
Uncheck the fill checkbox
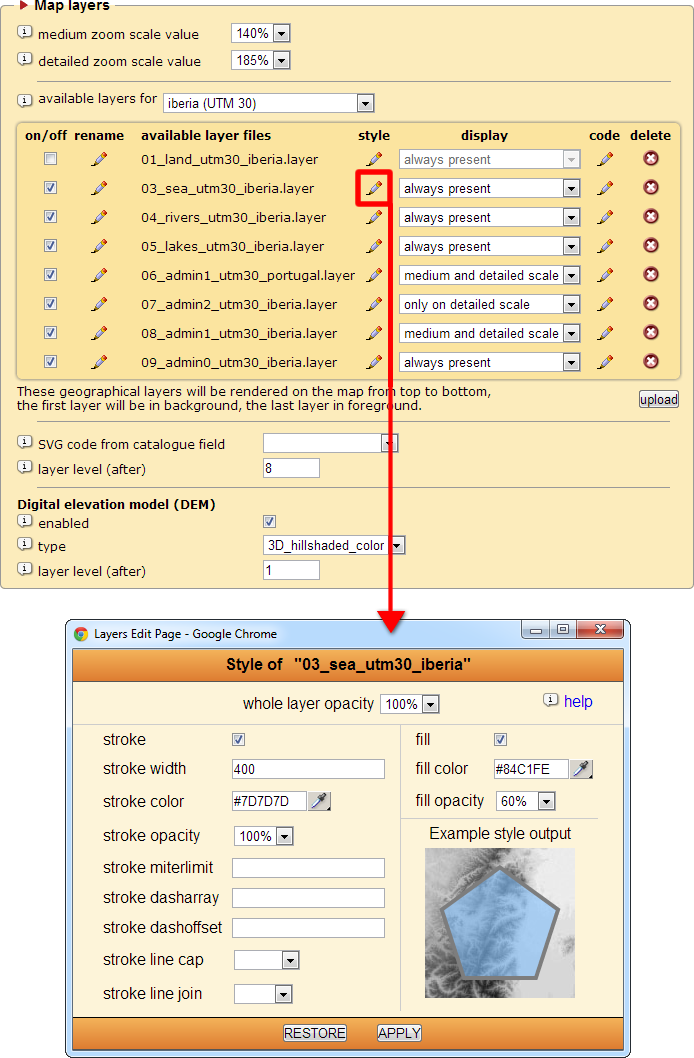tap(500, 740)
